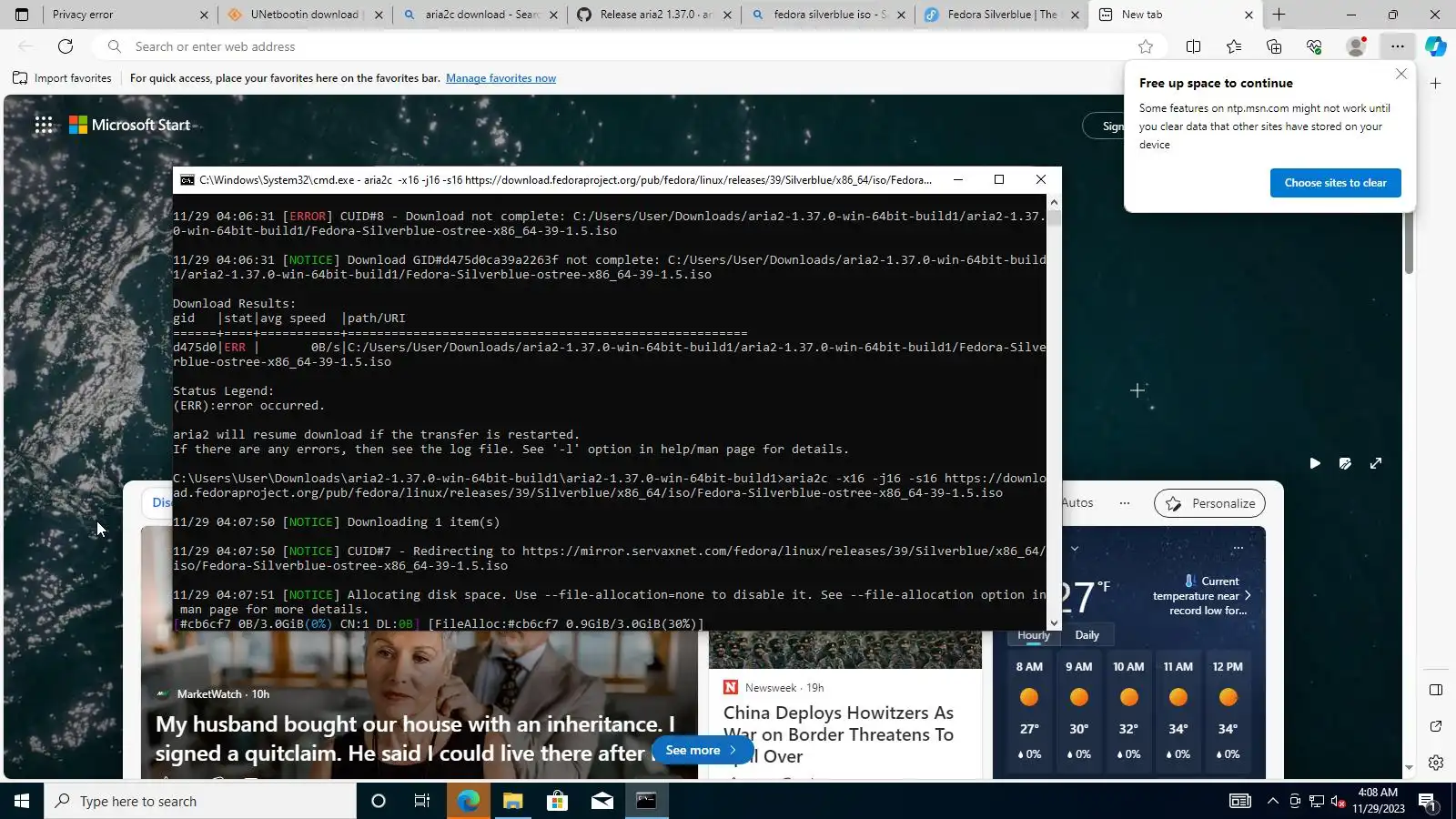Open the MarketWatch quitclaim article
Viewport: 1456px width, 819px height.
[414, 738]
